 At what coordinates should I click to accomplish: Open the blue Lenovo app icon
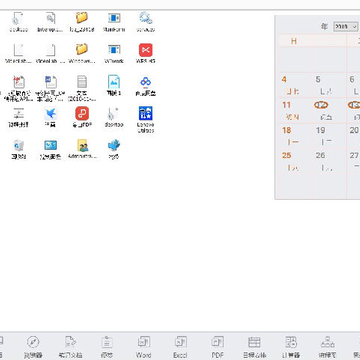146,113
